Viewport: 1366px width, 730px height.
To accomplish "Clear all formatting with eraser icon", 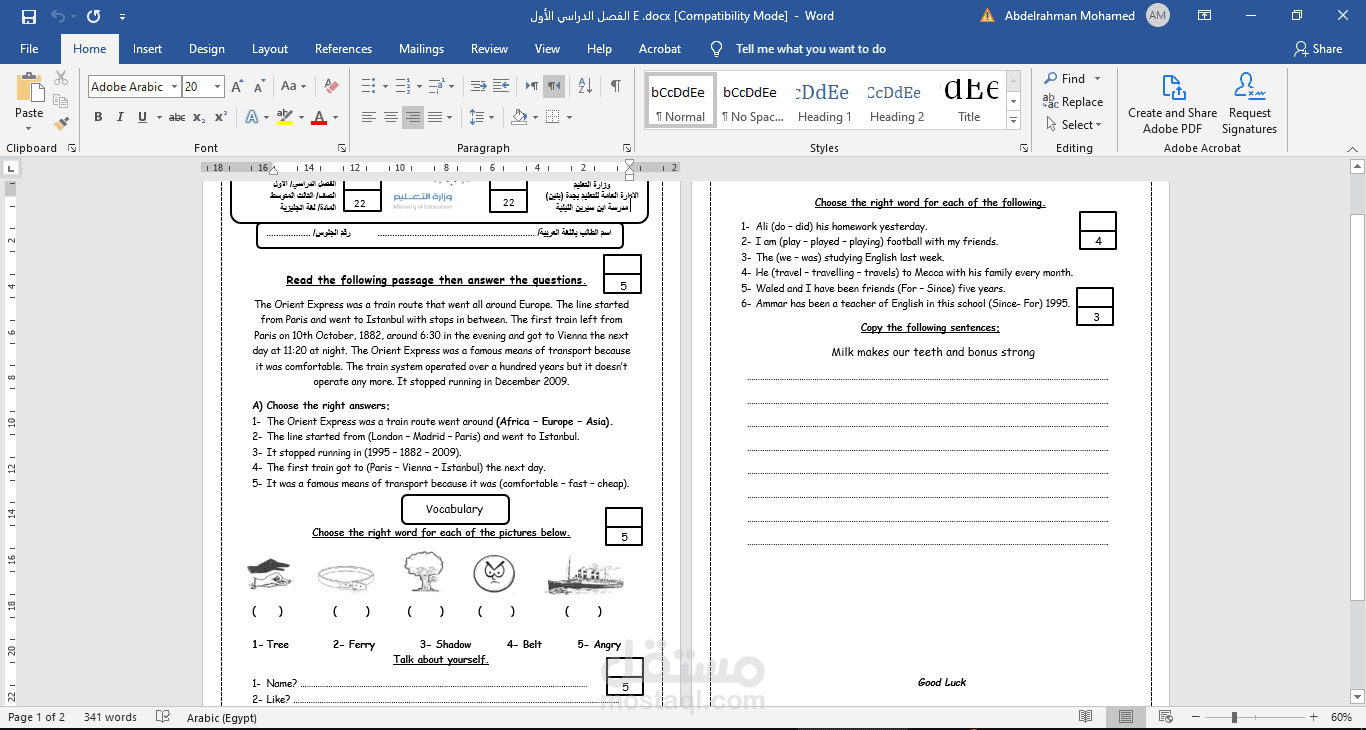I will (x=331, y=87).
